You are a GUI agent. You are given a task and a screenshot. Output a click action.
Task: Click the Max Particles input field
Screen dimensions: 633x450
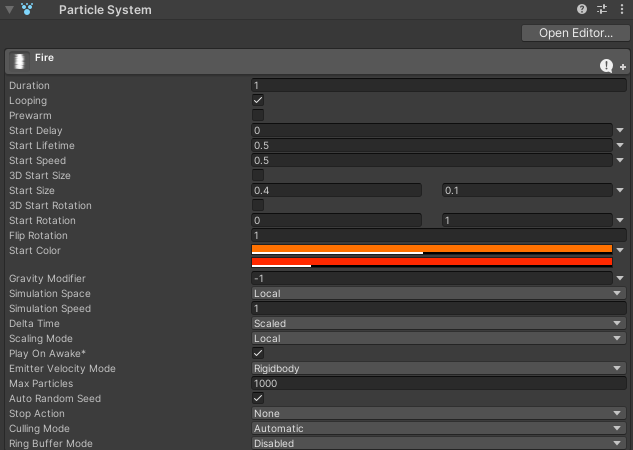[438, 384]
